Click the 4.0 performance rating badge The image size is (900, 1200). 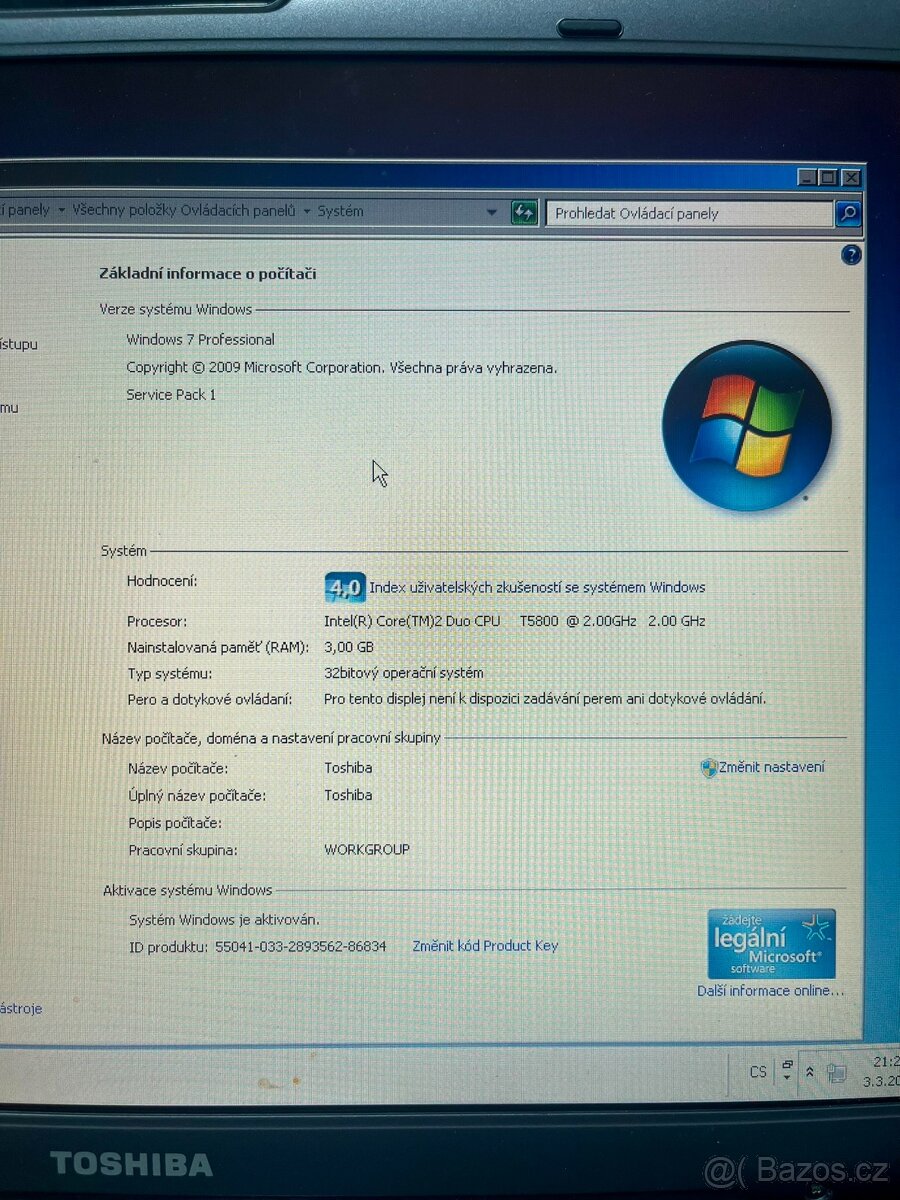(x=345, y=588)
